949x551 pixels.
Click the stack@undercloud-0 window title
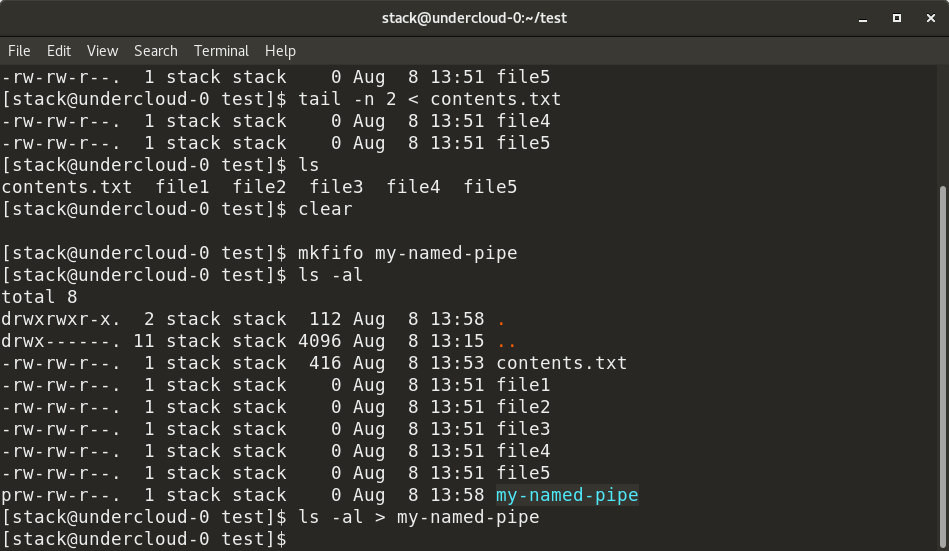click(x=474, y=18)
